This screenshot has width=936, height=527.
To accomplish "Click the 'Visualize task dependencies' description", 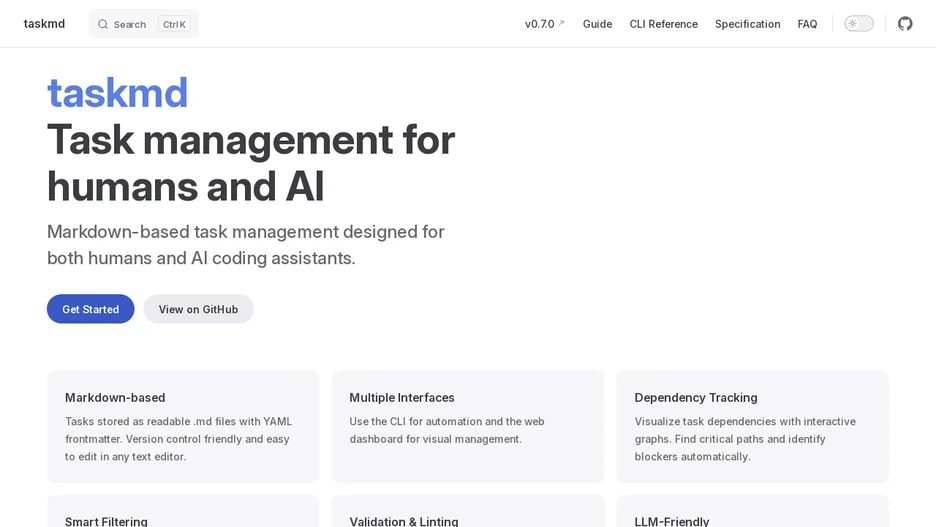I will tap(745, 439).
